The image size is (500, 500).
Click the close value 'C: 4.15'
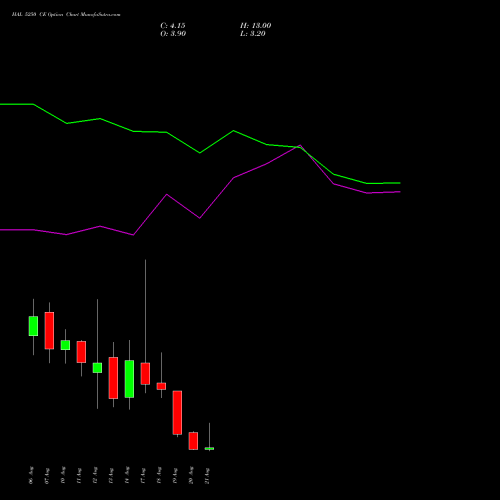click(173, 26)
